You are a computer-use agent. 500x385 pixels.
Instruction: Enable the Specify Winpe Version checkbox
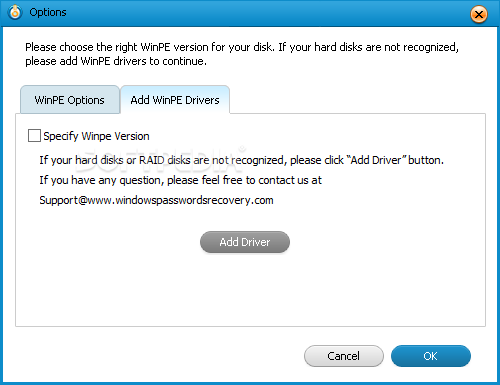coord(34,136)
